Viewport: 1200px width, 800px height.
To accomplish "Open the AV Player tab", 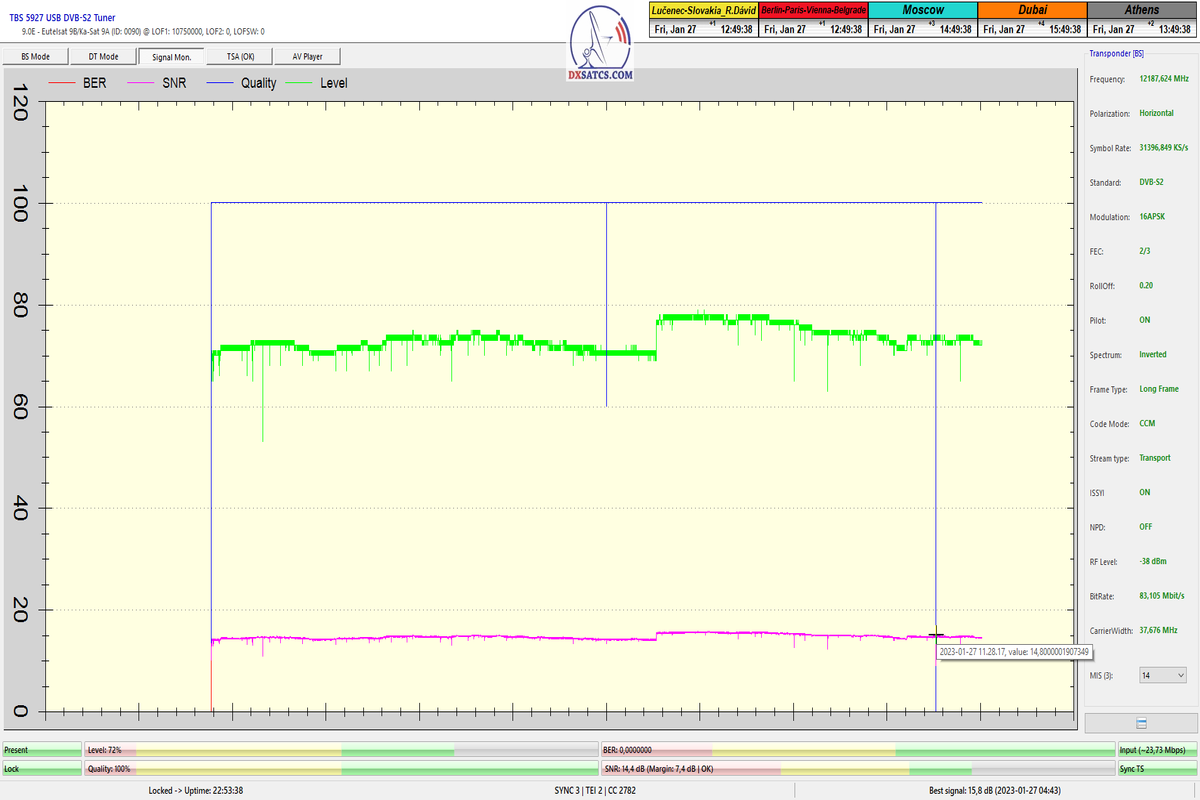I will point(309,57).
